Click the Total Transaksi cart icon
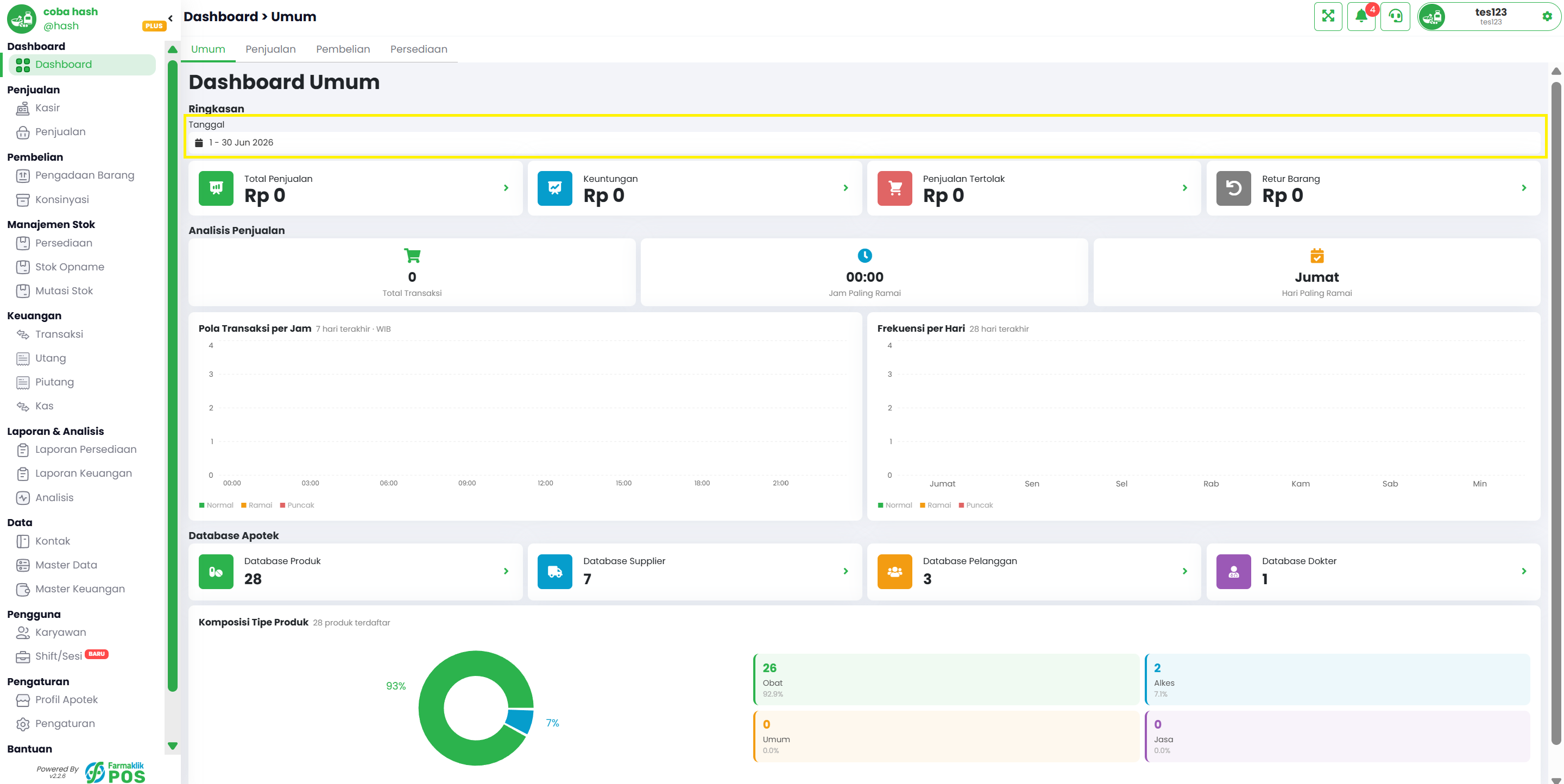Viewport: 1564px width, 784px height. pyautogui.click(x=412, y=256)
